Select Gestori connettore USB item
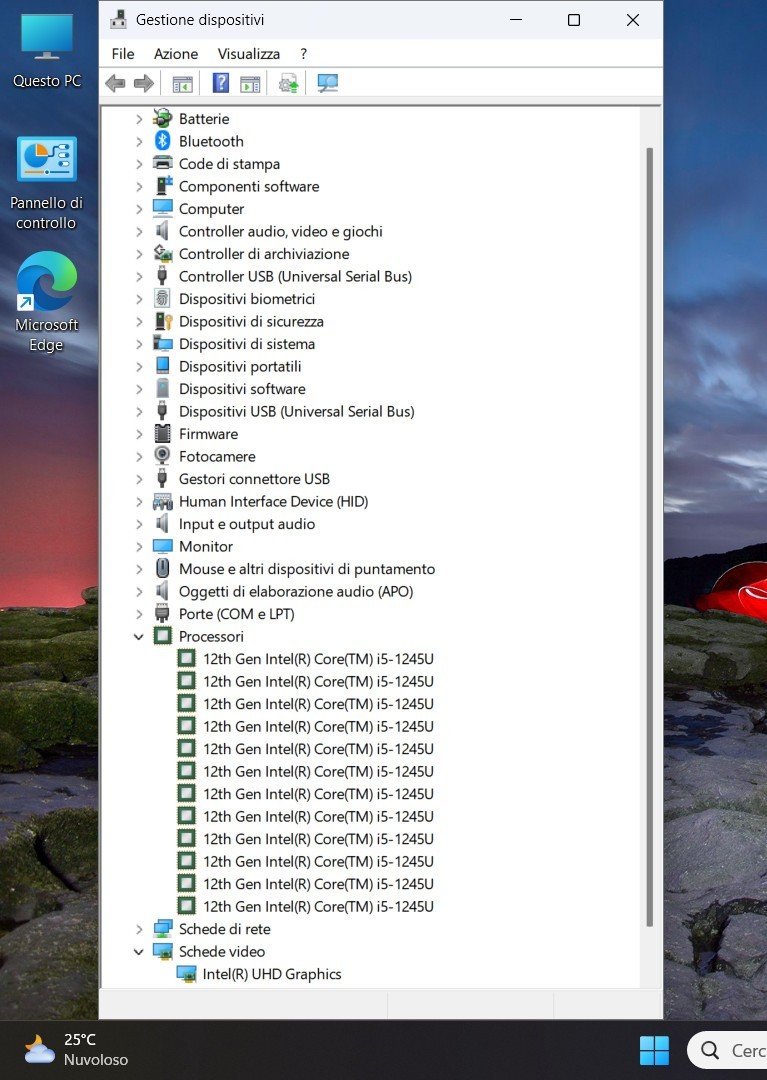767x1080 pixels. click(x=254, y=479)
